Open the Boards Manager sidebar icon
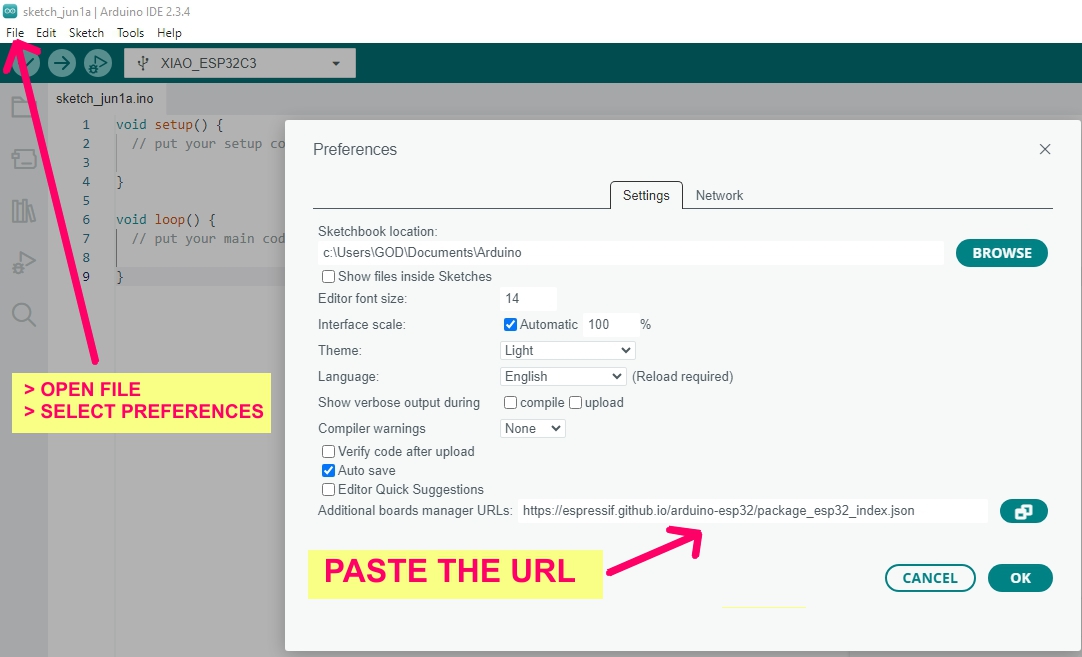Image resolution: width=1082 pixels, height=657 pixels. click(23, 159)
